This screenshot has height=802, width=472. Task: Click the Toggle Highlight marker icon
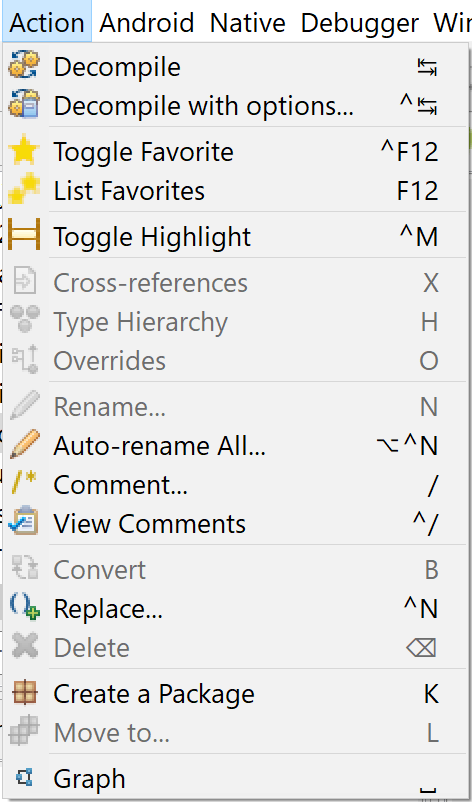(24, 237)
